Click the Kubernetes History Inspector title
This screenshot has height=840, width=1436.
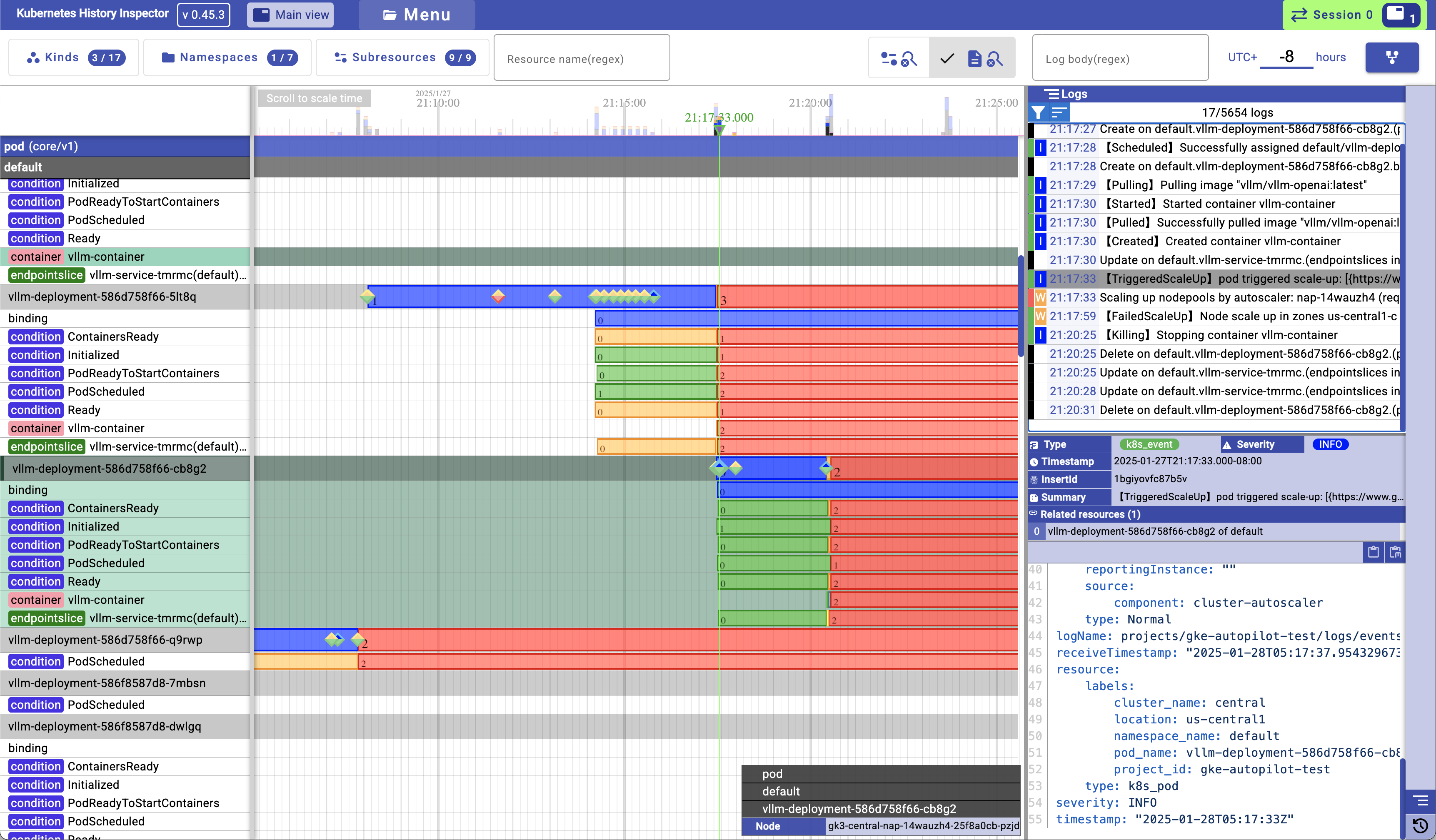[92, 14]
